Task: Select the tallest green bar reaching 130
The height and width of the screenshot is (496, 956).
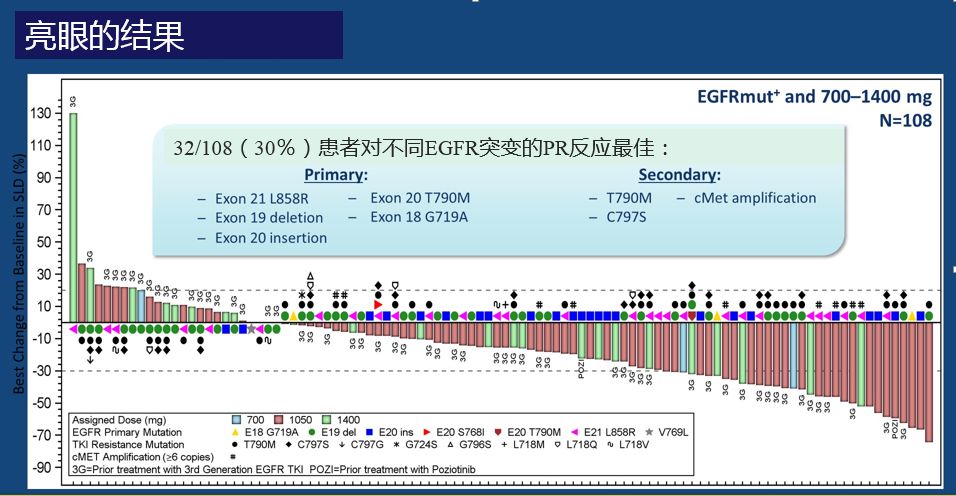Action: point(73,218)
